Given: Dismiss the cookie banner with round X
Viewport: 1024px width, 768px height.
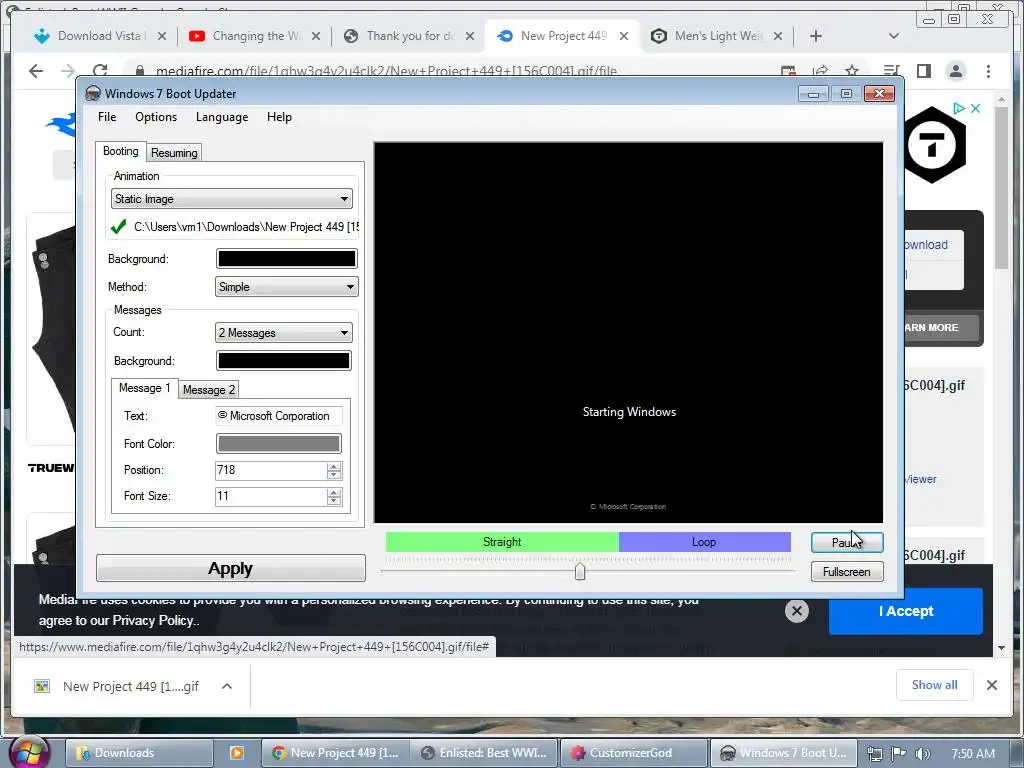Looking at the screenshot, I should click(797, 611).
